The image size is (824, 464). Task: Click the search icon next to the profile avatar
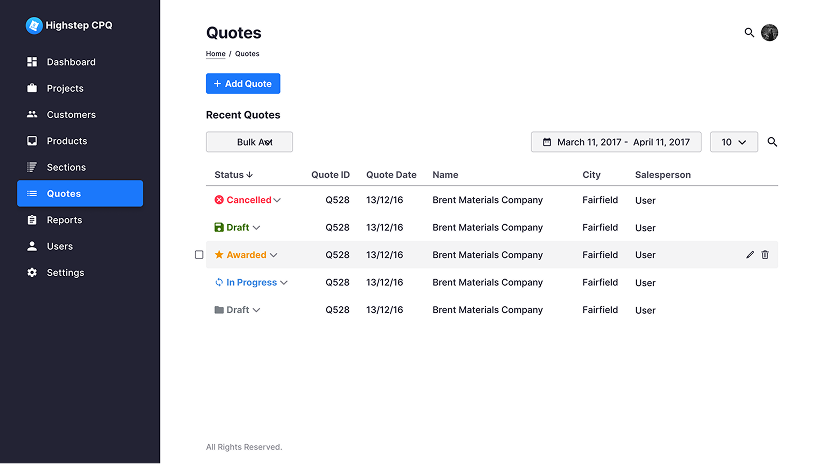pyautogui.click(x=749, y=33)
